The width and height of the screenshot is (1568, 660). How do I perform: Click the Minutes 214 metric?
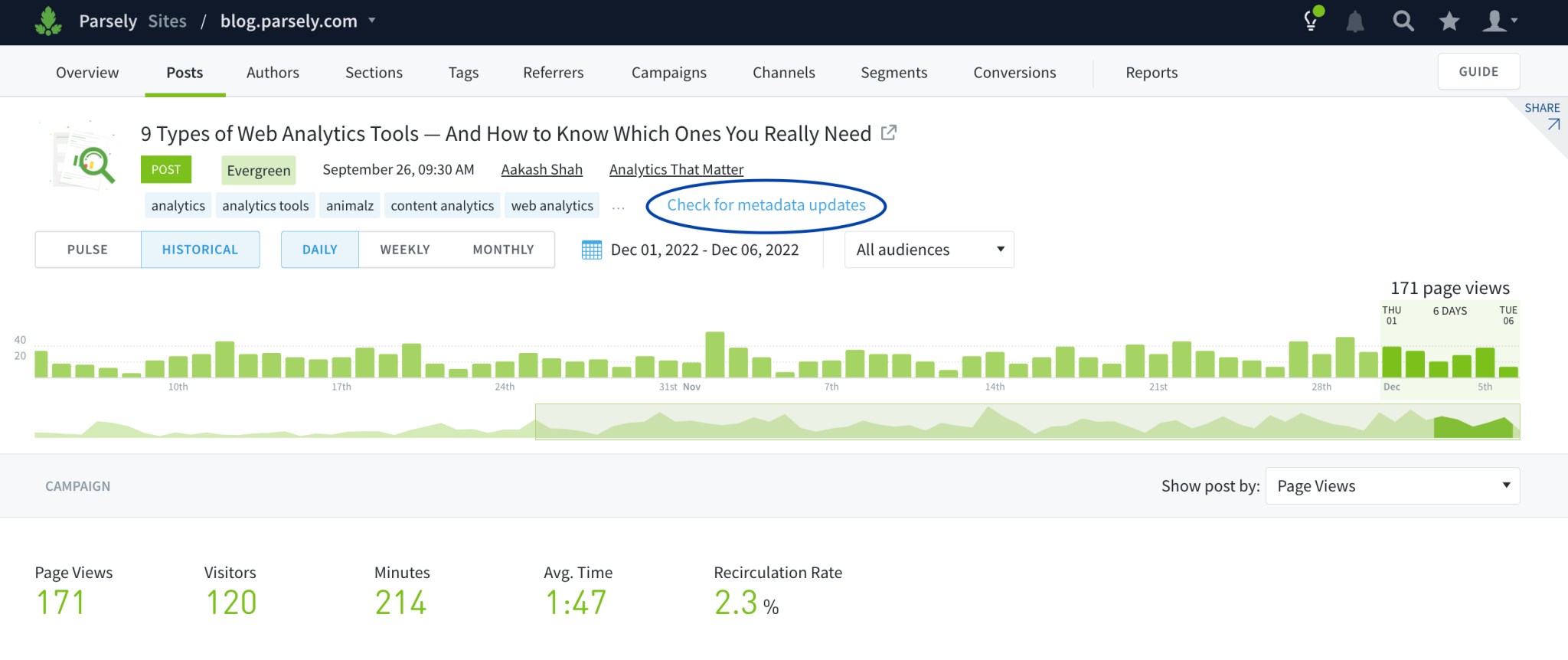pos(402,592)
